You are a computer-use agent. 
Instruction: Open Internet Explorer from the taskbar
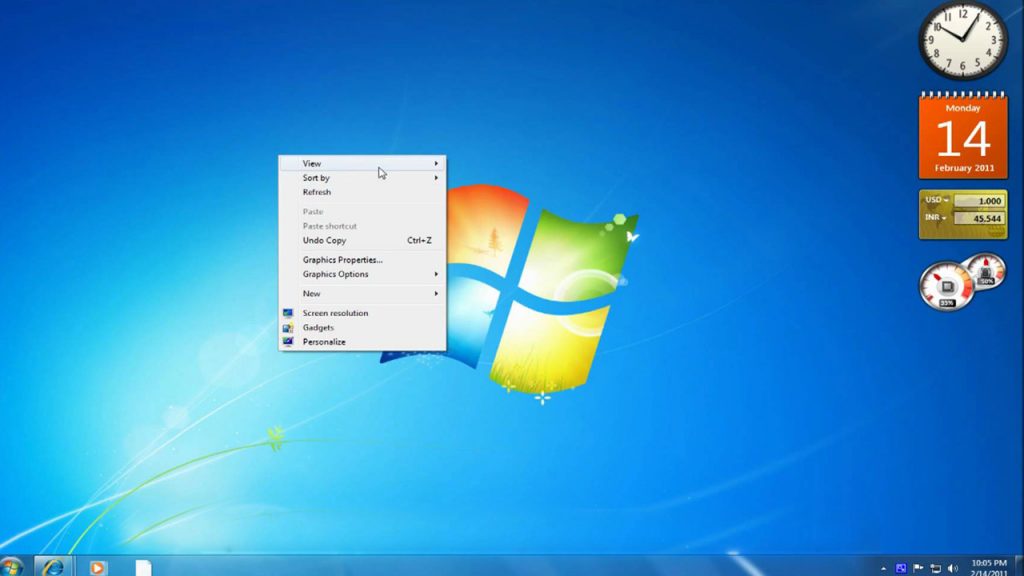[52, 567]
